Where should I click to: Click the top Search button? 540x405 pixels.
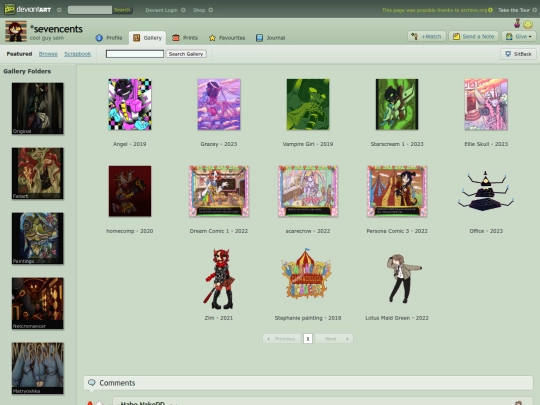[x=122, y=10]
